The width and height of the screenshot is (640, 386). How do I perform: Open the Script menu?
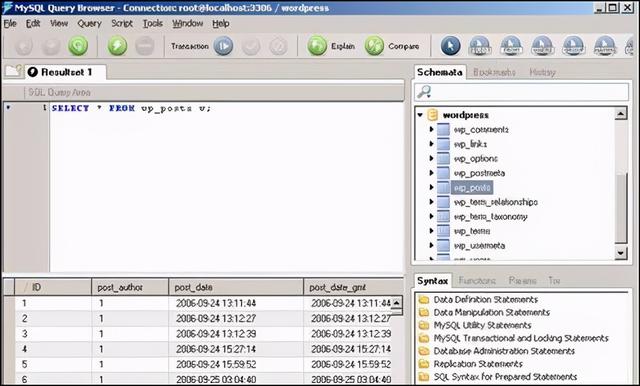coord(122,24)
